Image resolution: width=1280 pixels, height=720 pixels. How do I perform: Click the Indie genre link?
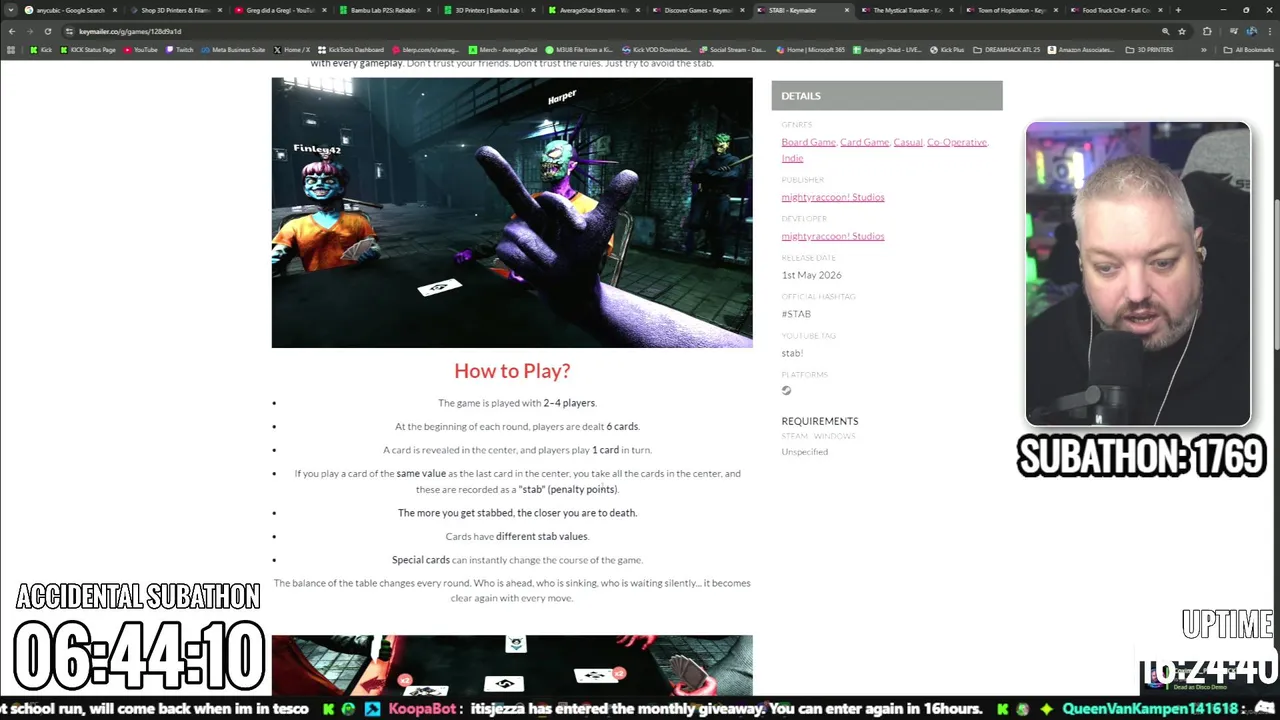[792, 158]
